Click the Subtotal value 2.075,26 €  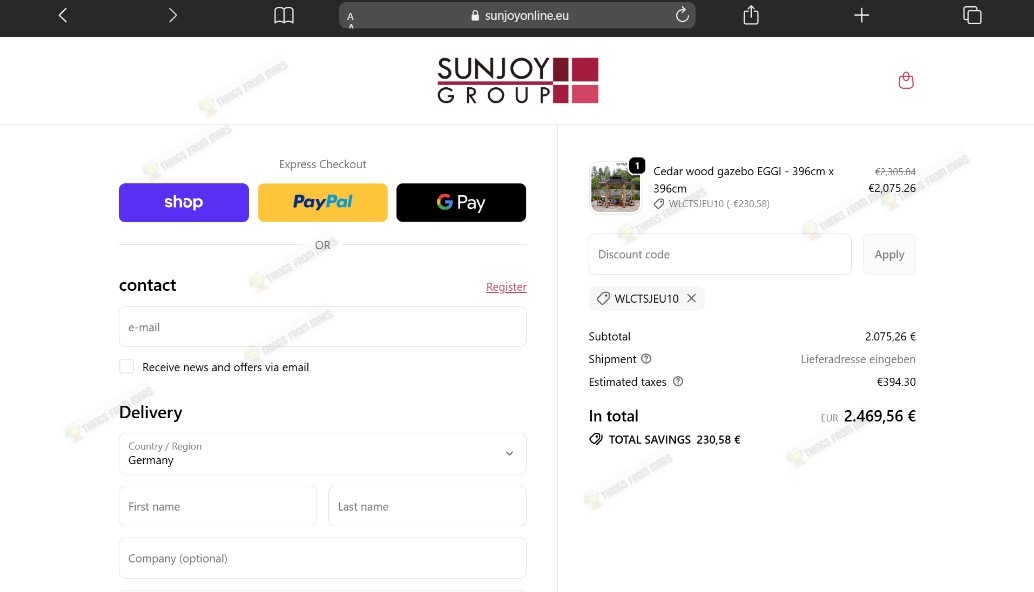click(890, 336)
